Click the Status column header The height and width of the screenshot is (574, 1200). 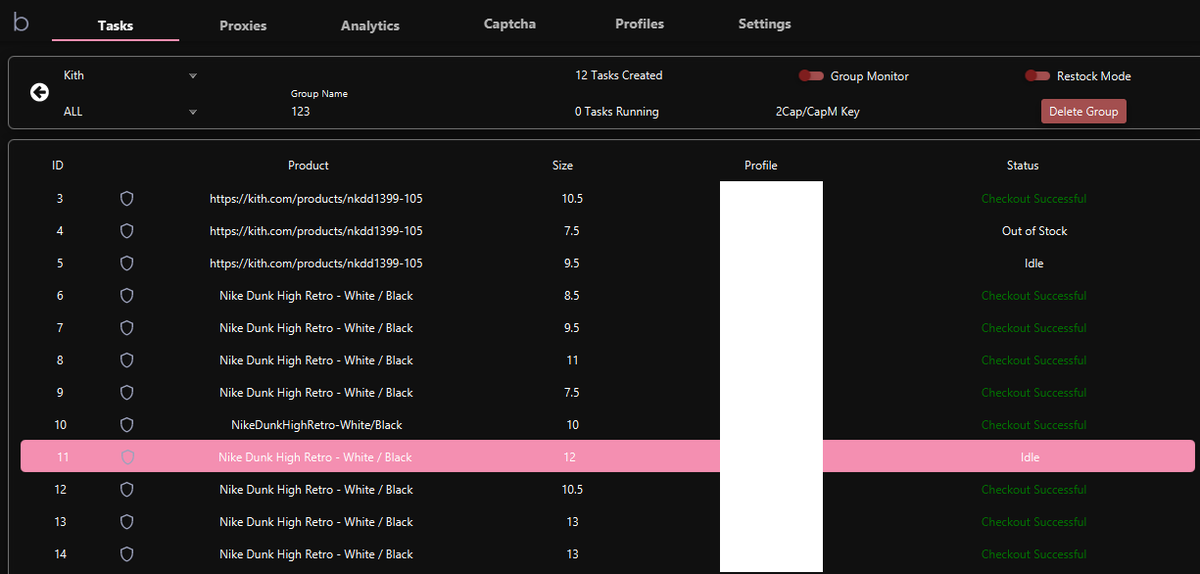[1023, 166]
